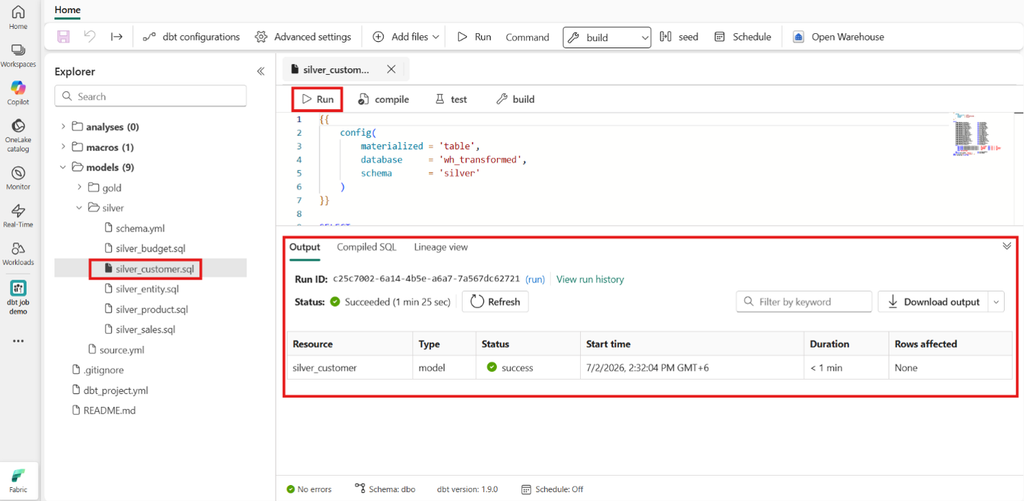
Task: Click compile in editor toolbar
Action: click(x=383, y=99)
